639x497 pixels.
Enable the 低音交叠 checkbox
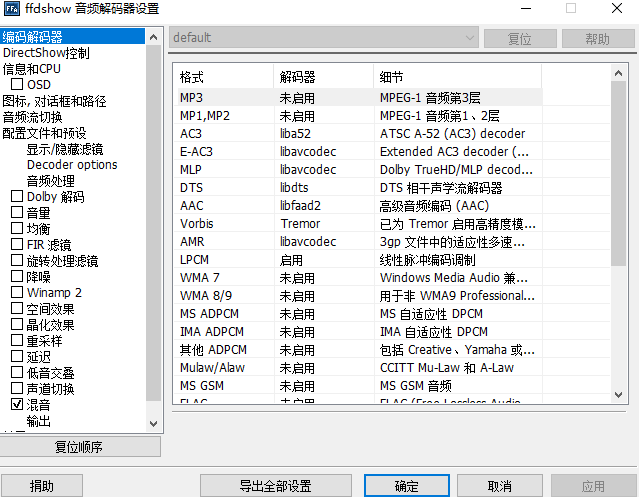pyautogui.click(x=17, y=372)
